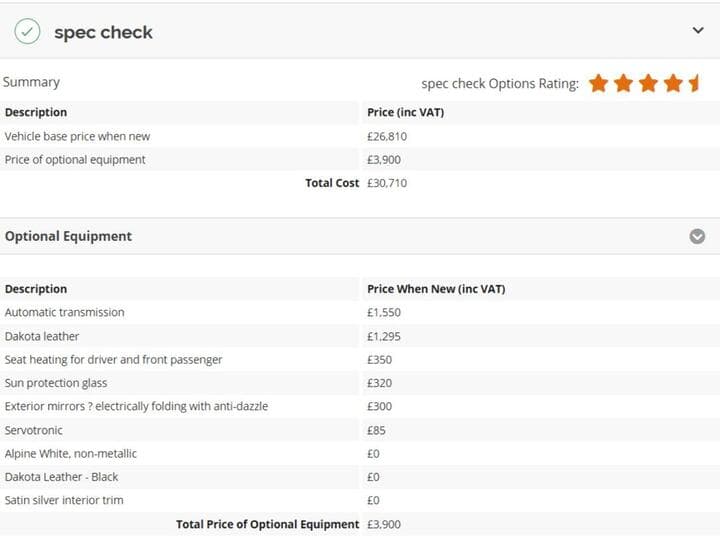This screenshot has width=720, height=540.
Task: Click the Sun protection glass row
Action: click(360, 383)
